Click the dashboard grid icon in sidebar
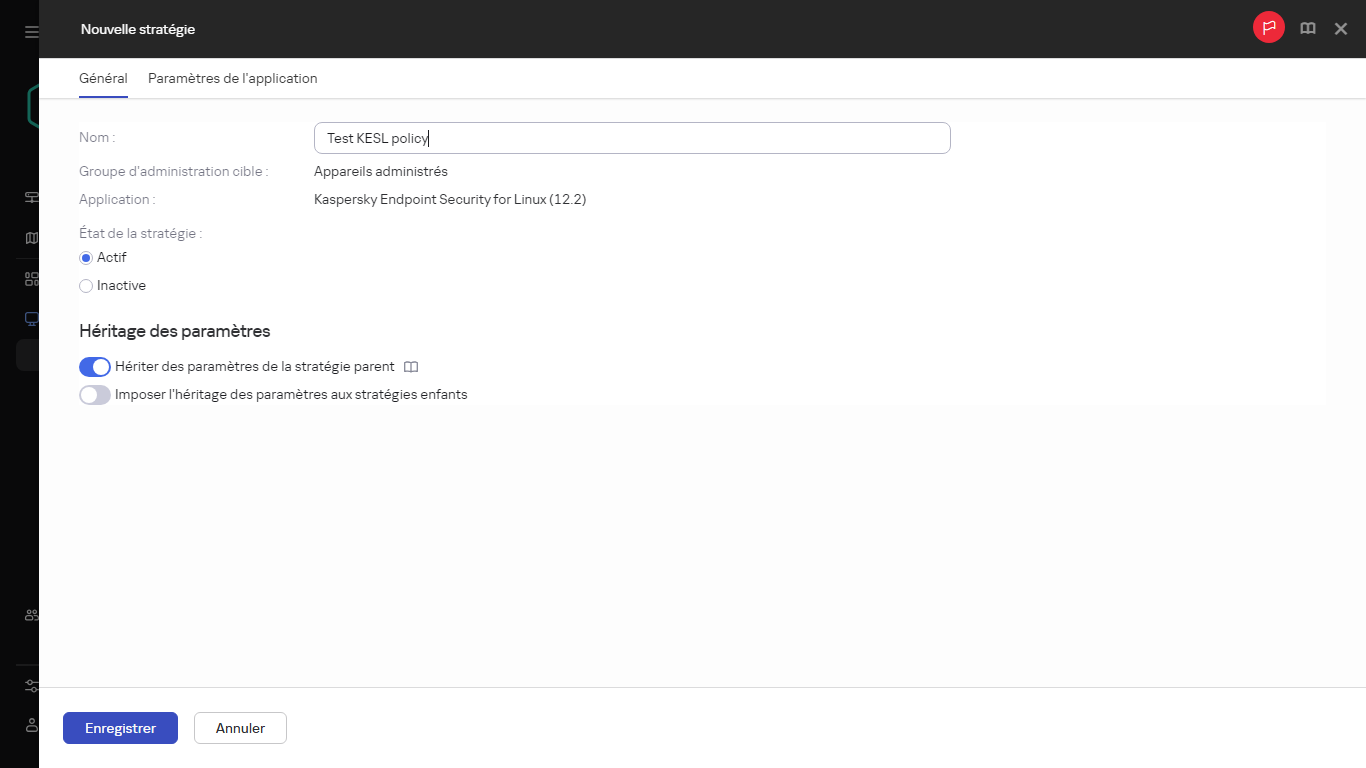 (31, 279)
